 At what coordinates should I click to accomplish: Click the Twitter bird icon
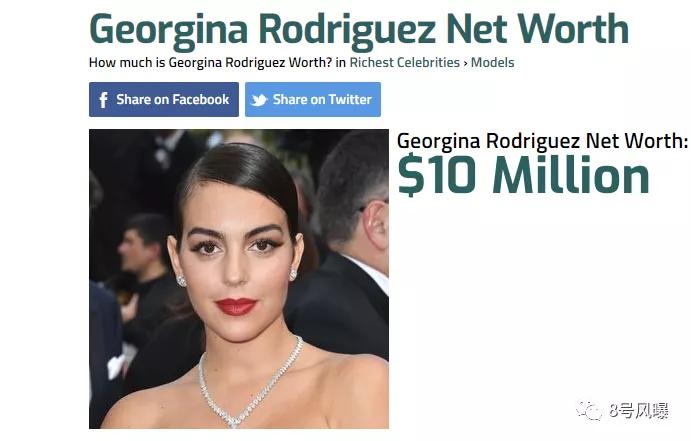click(x=259, y=100)
